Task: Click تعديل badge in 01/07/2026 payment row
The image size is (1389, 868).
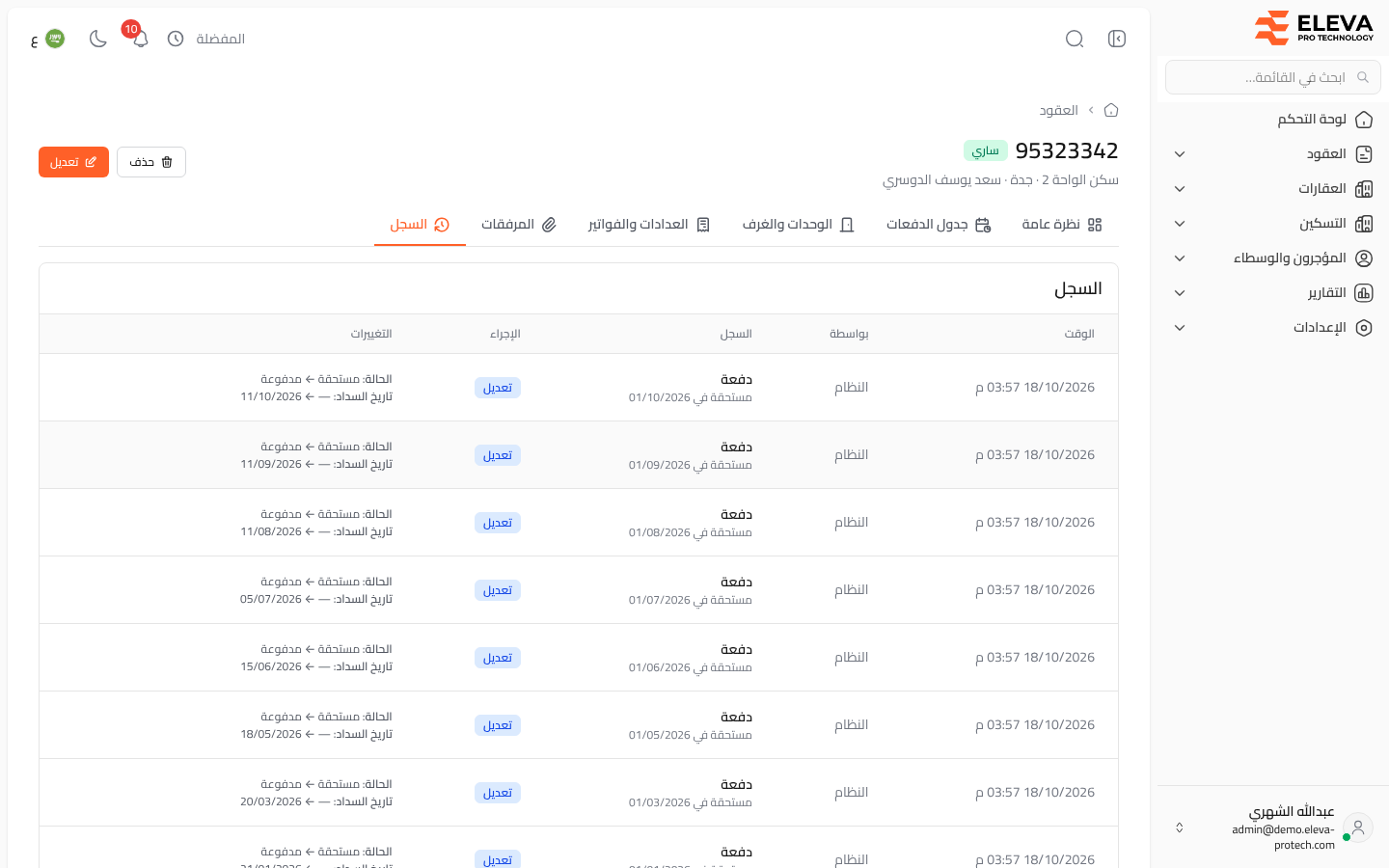Action: point(498,590)
